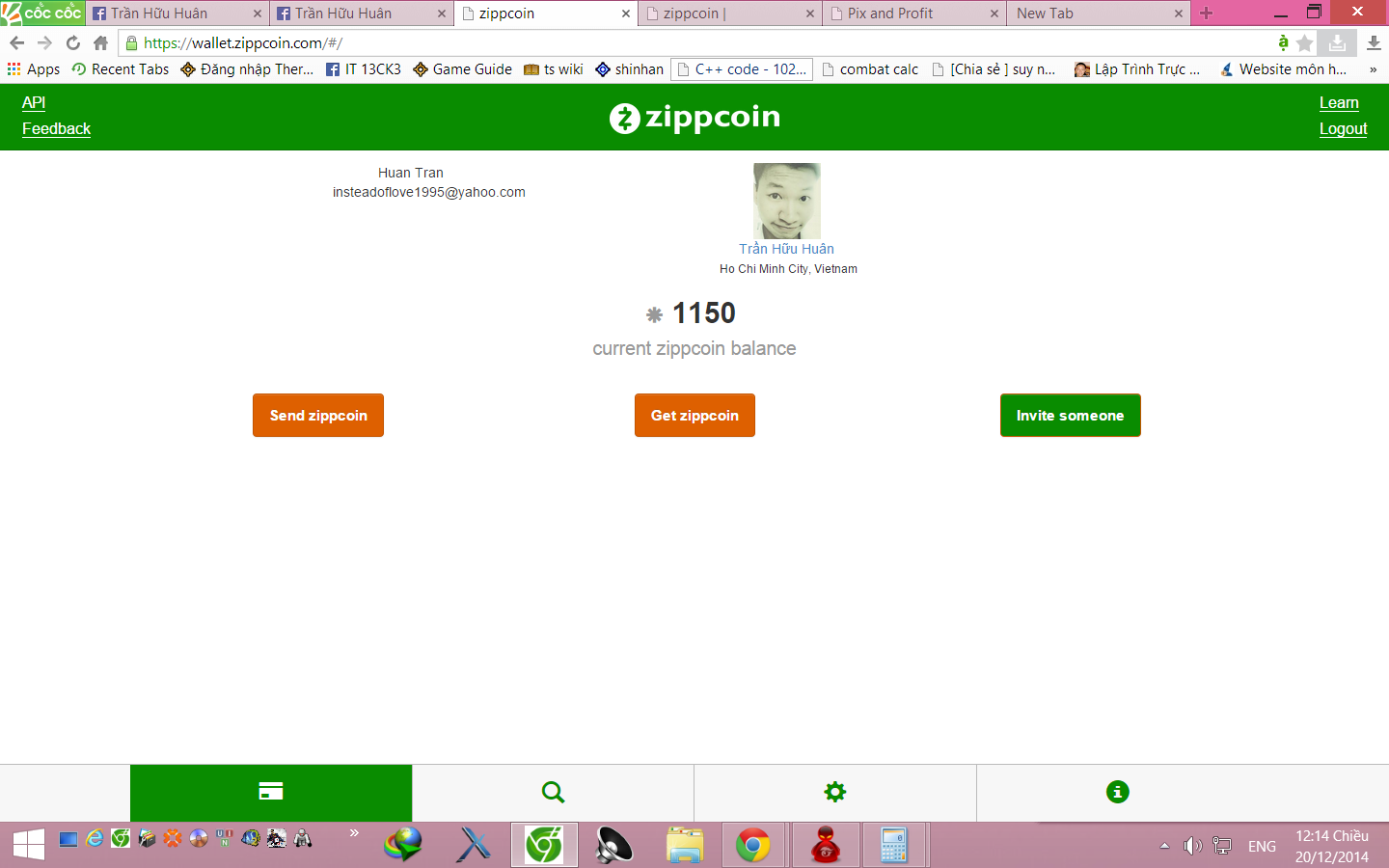Open Internet Download Manager on taskbar

[x=403, y=845]
